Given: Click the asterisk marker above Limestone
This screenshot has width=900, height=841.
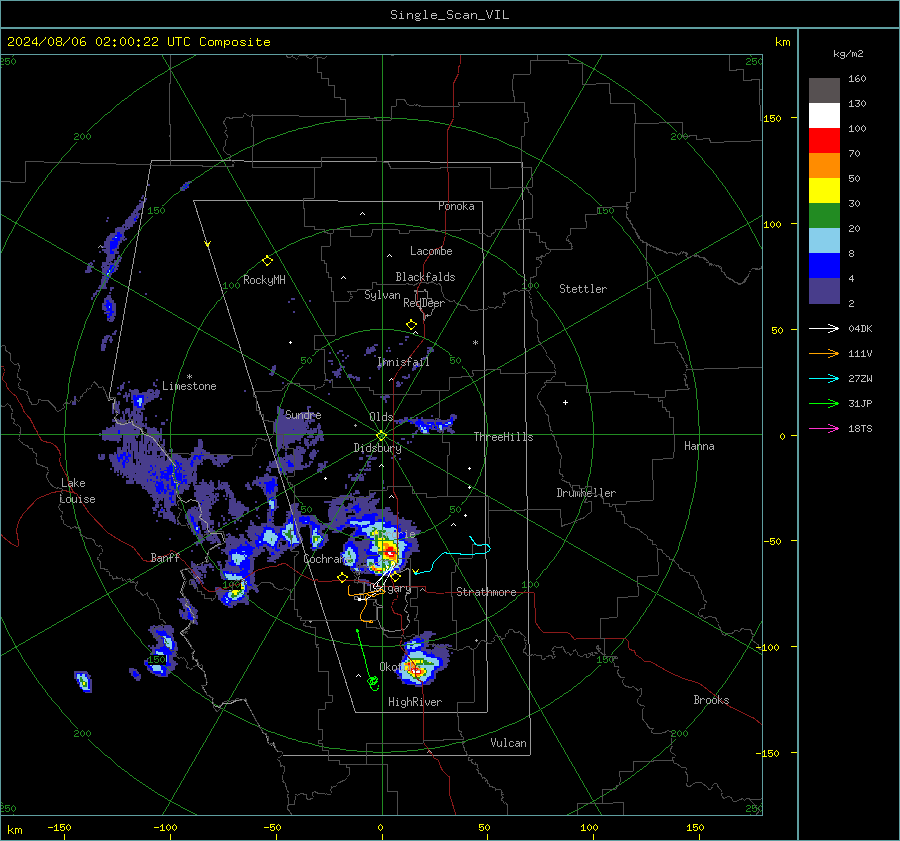Looking at the screenshot, I should point(189,377).
